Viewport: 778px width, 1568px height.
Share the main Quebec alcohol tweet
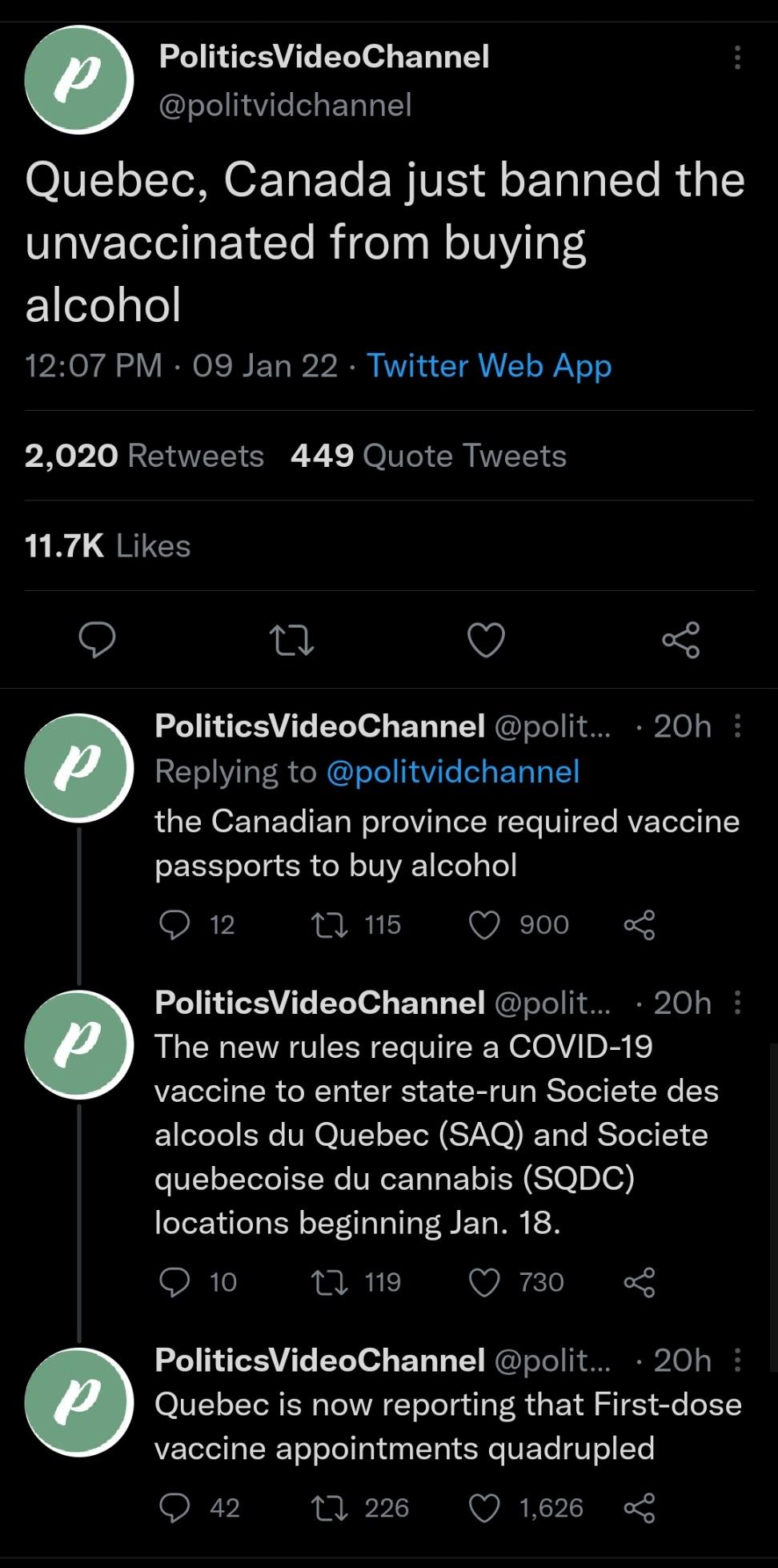tap(681, 640)
